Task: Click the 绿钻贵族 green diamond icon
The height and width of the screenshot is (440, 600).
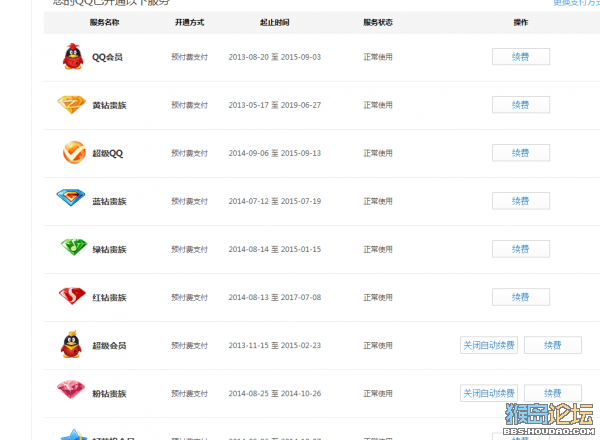Action: tap(74, 247)
